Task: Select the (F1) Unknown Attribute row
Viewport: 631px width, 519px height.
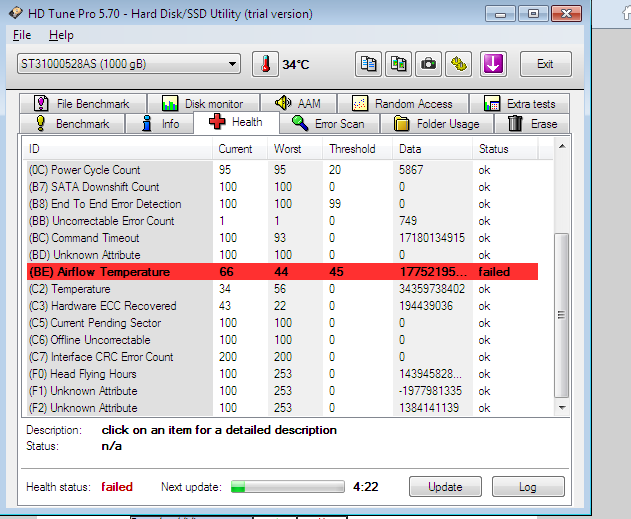Action: pos(283,391)
